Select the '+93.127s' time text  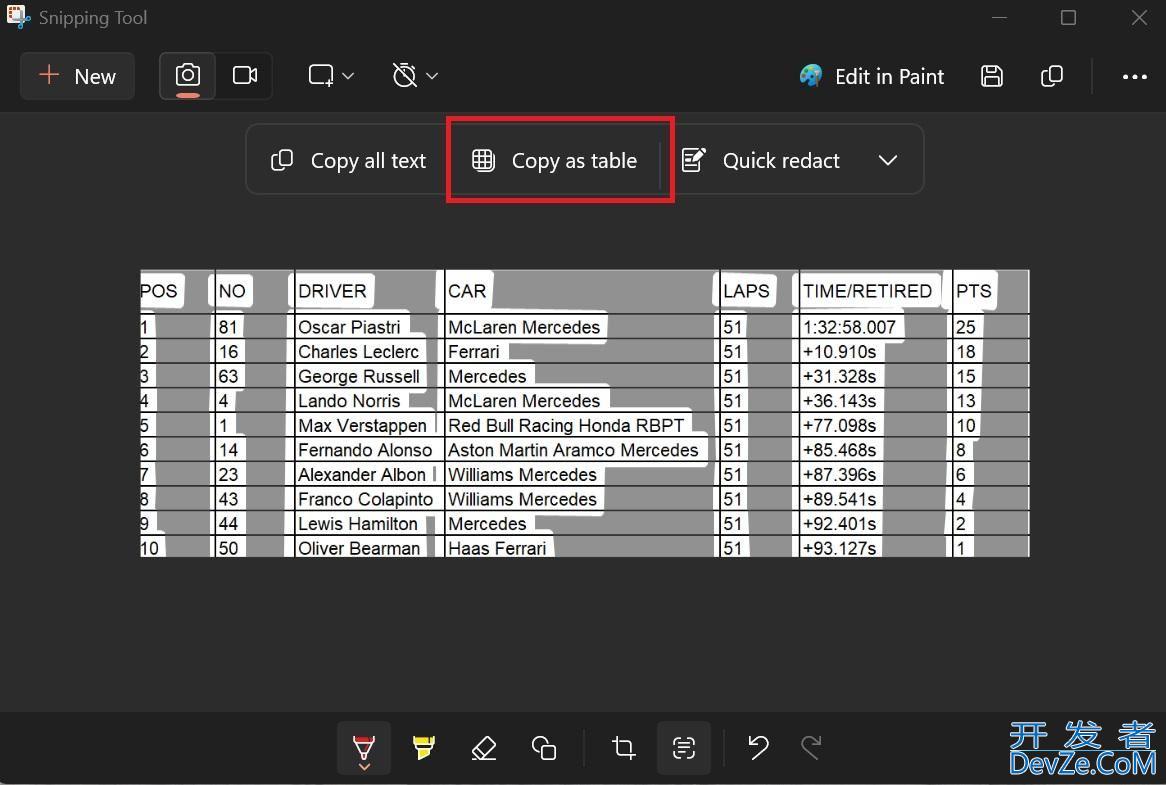click(x=839, y=548)
